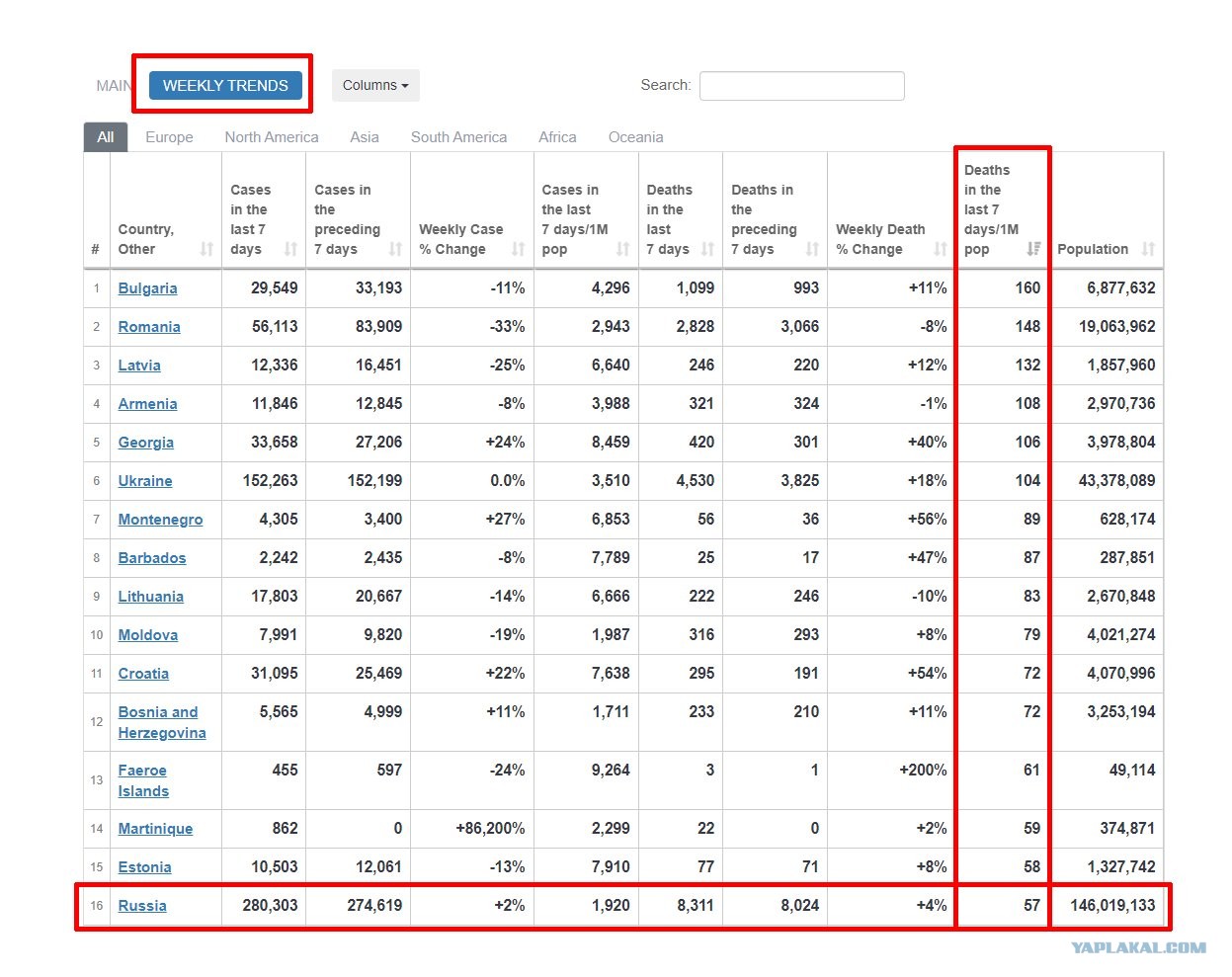Open the Bulgaria country link
The image size is (1232, 977).
[148, 288]
